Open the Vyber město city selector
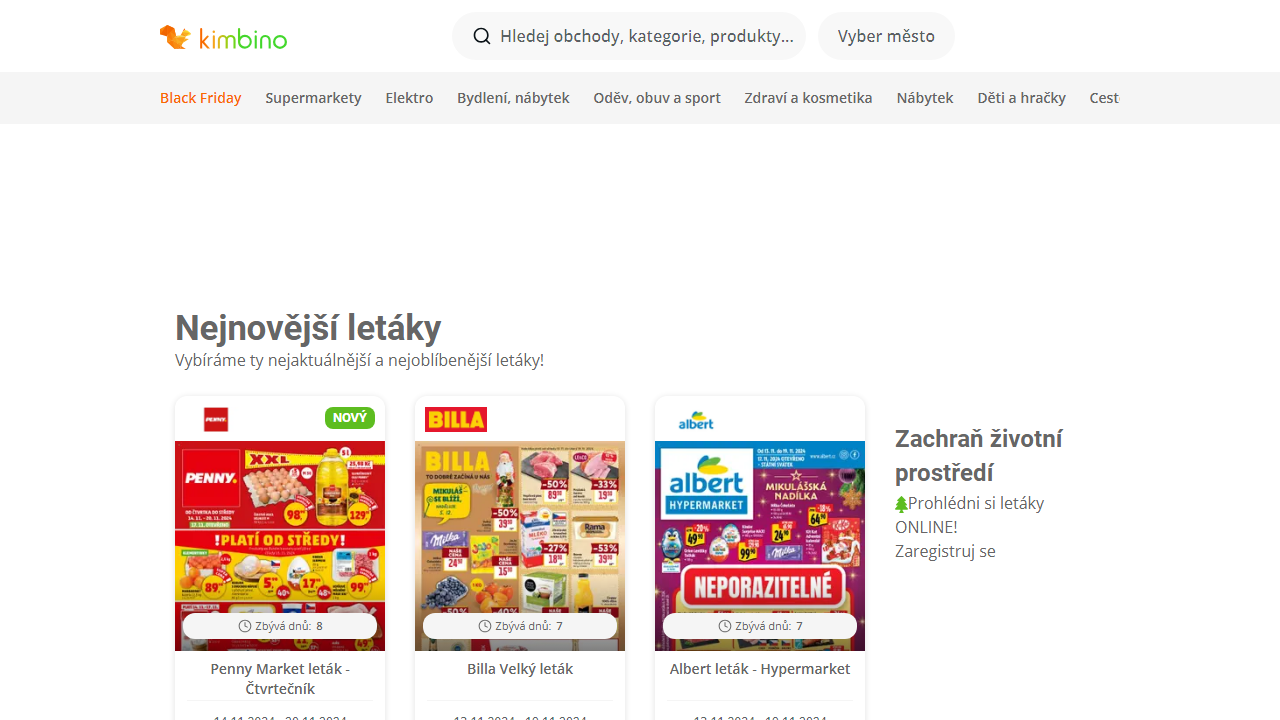 coord(886,36)
